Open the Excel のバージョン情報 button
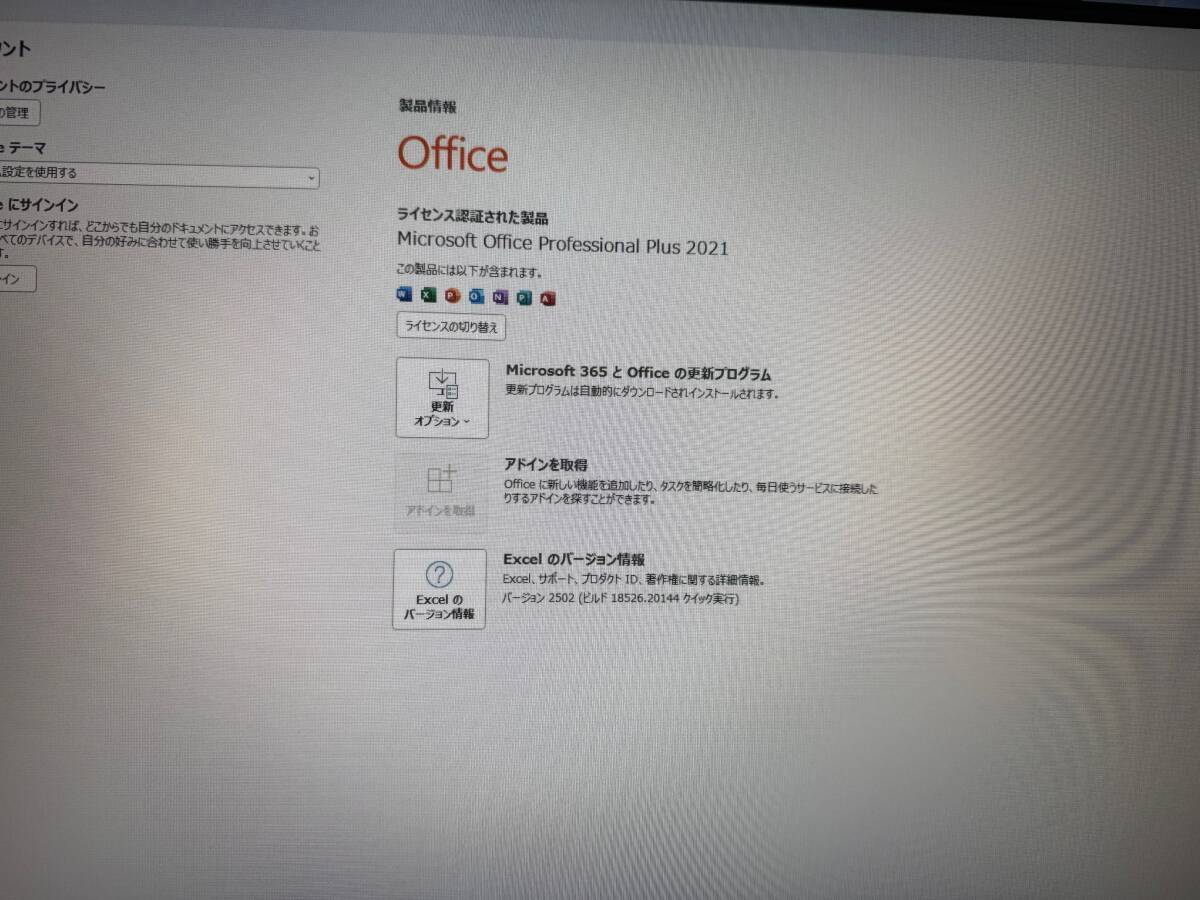The image size is (1200, 900). (x=439, y=589)
